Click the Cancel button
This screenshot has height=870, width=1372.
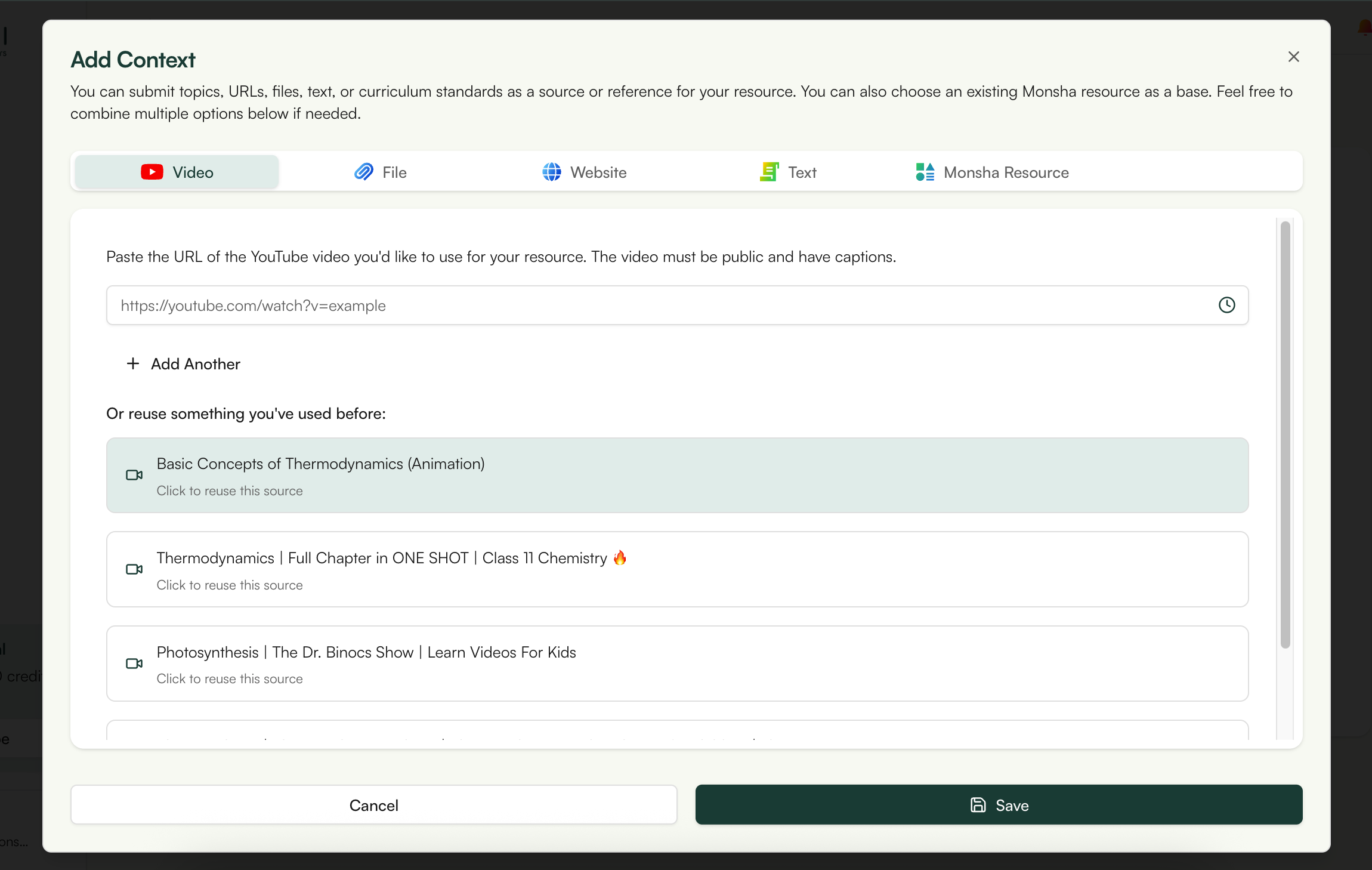374,805
